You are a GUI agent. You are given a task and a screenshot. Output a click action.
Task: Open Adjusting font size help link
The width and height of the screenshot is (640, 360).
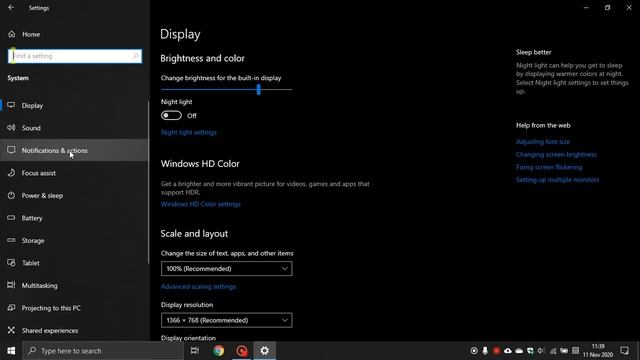tap(543, 142)
